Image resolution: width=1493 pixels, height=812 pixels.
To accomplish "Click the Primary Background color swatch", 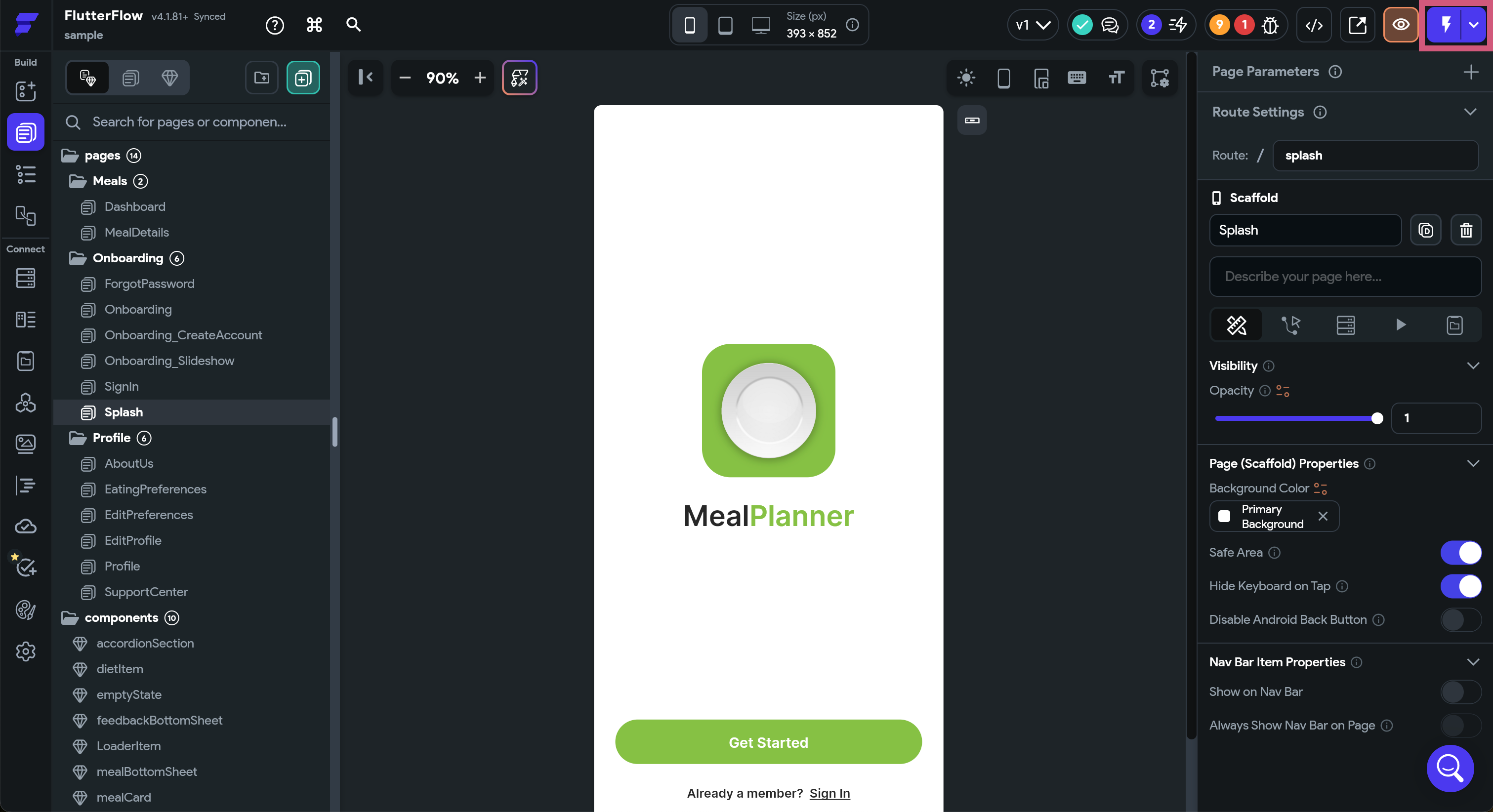I will [1224, 517].
